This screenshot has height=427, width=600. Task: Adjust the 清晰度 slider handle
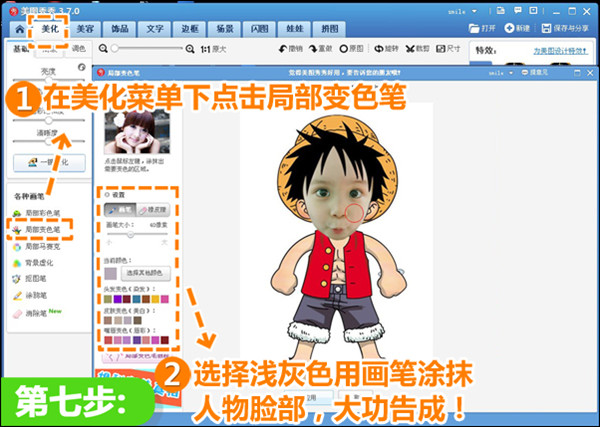(x=48, y=141)
